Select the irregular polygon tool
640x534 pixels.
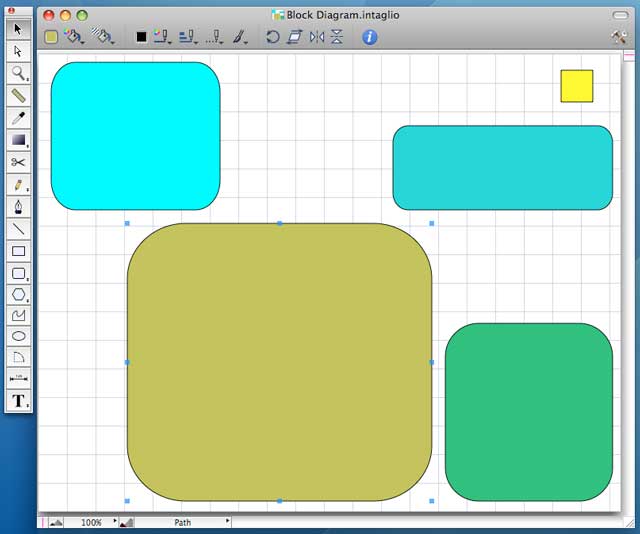[18, 315]
